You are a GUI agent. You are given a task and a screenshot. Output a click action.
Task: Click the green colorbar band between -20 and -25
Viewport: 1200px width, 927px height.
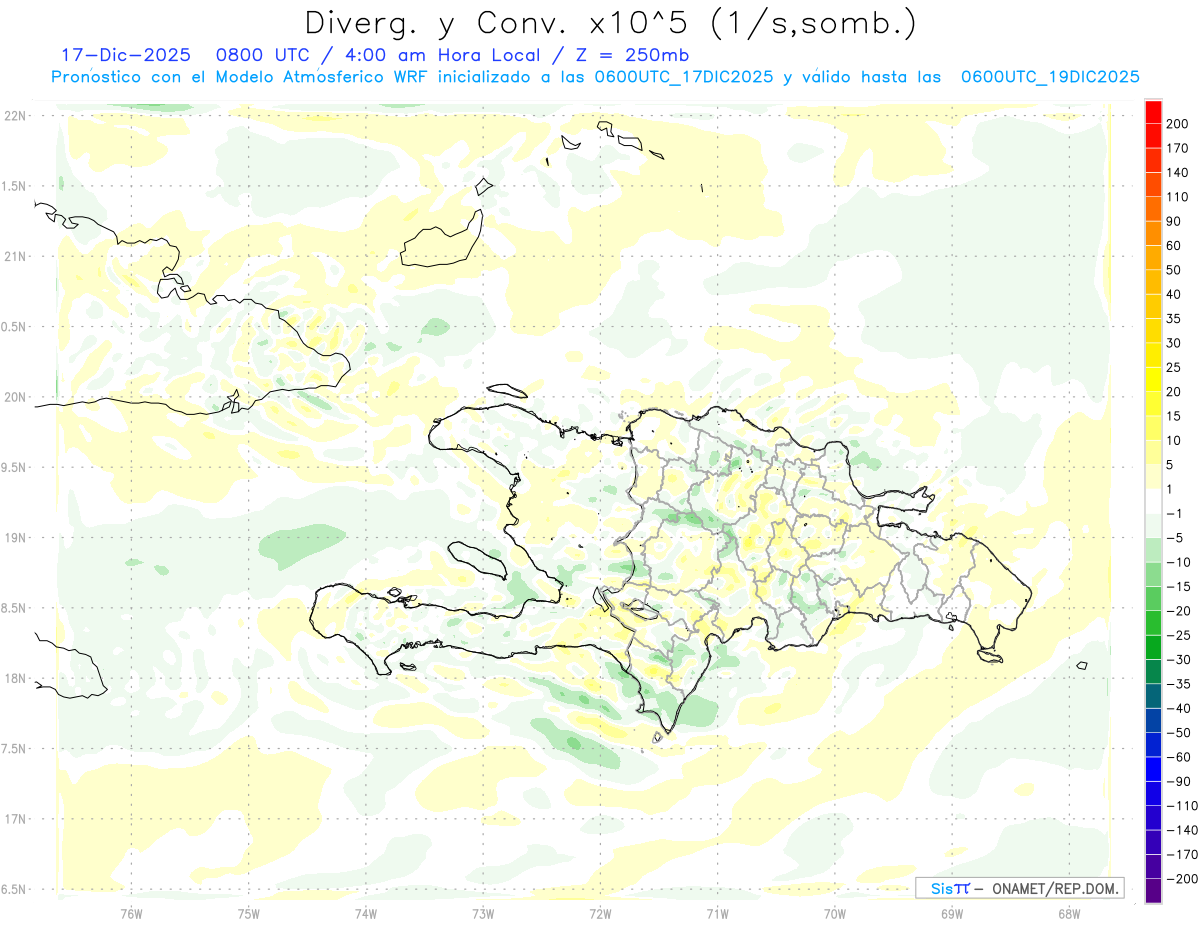click(1153, 624)
